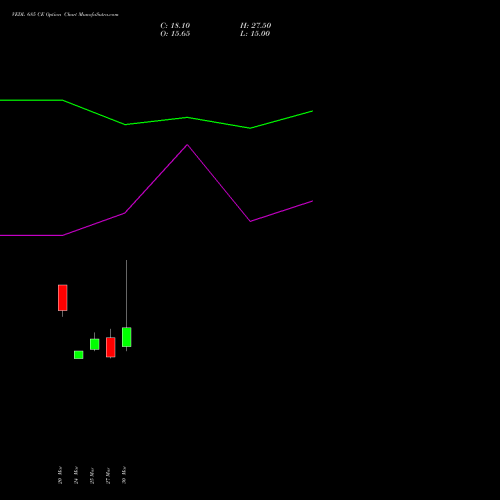Select the low value 'L: 15.00'
This screenshot has width=500, height=500.
(x=255, y=34)
